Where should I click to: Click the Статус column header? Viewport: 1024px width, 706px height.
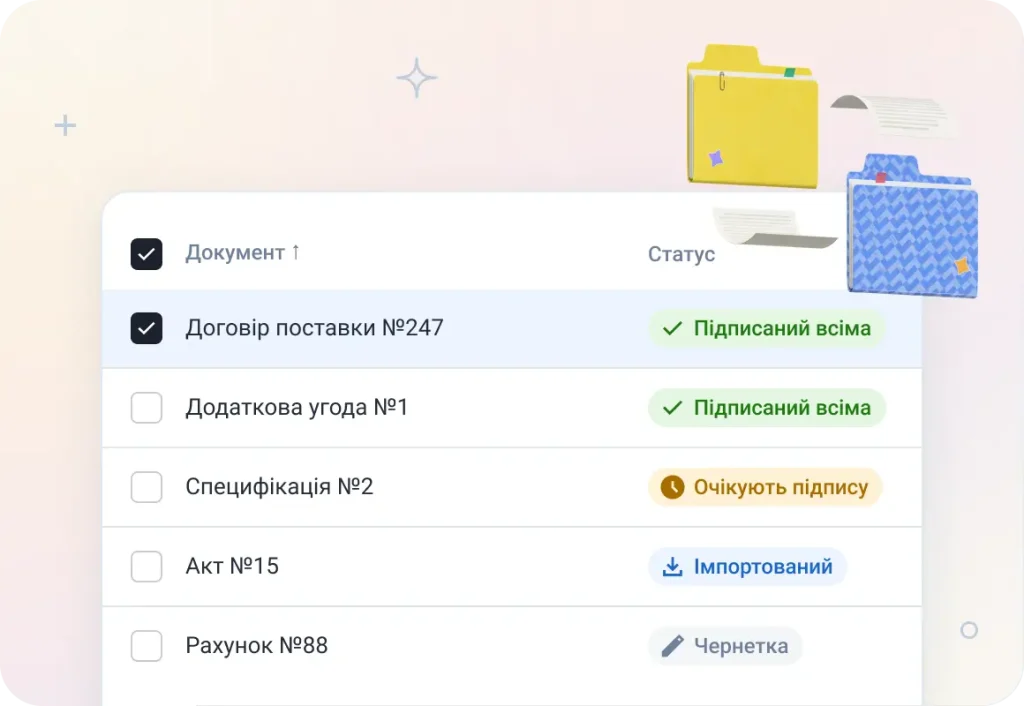681,254
